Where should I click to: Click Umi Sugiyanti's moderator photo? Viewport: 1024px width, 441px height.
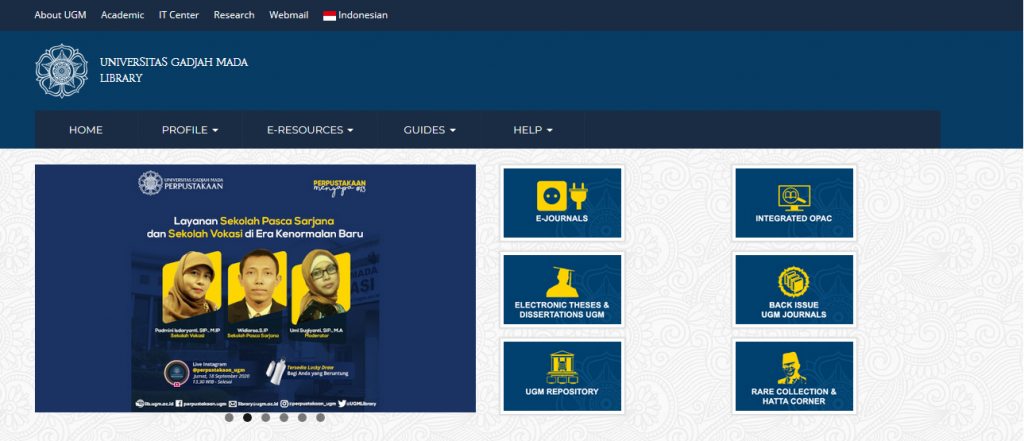pos(320,287)
